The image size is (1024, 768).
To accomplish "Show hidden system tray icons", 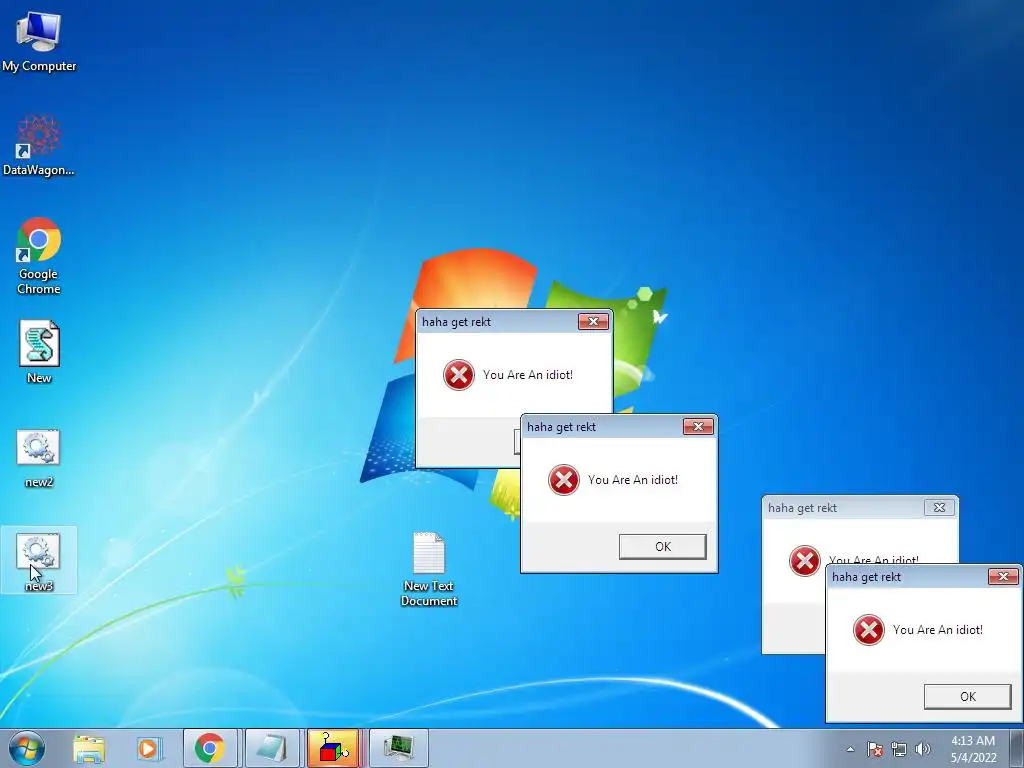I will 850,749.
